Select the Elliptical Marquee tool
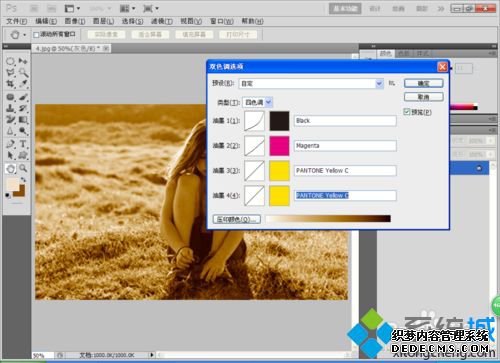Viewport: 500px width, 363px height. point(10,61)
